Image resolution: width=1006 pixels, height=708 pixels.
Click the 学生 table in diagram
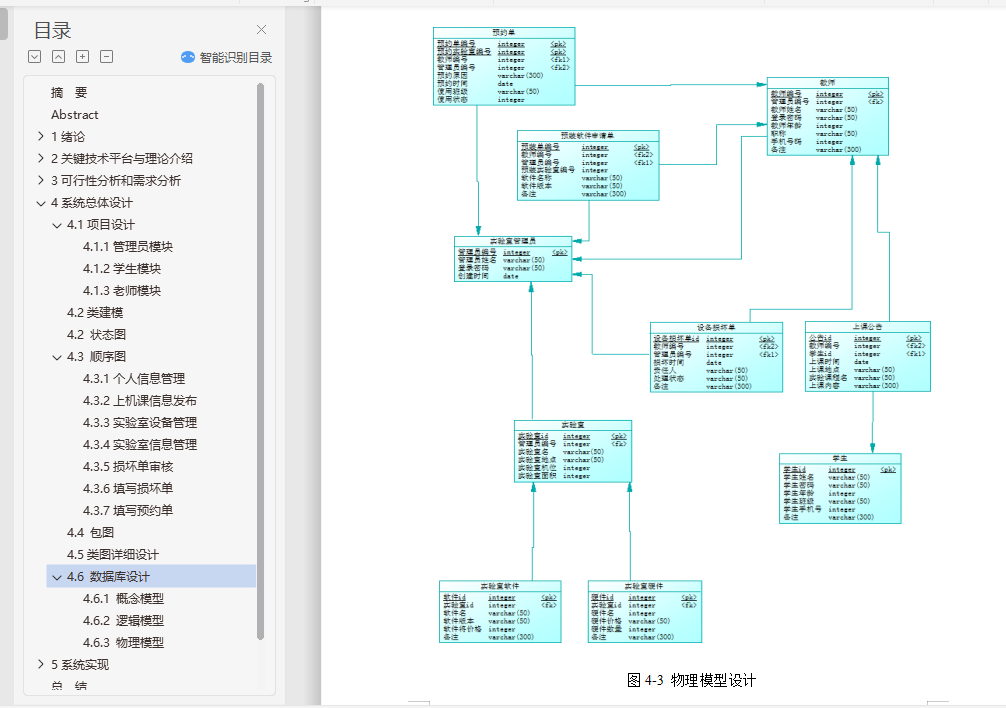(840, 489)
